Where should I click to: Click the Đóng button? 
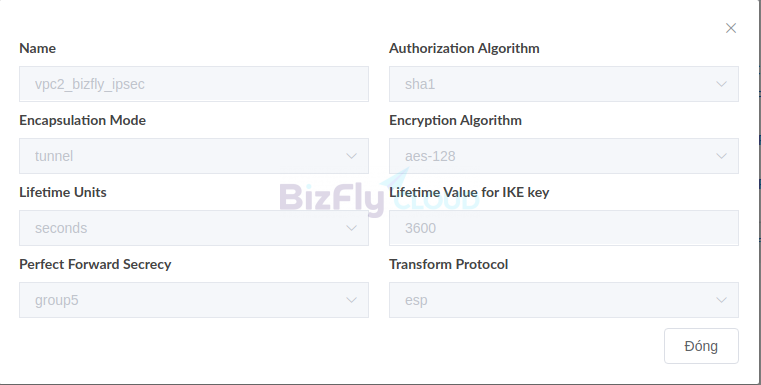pyautogui.click(x=701, y=346)
